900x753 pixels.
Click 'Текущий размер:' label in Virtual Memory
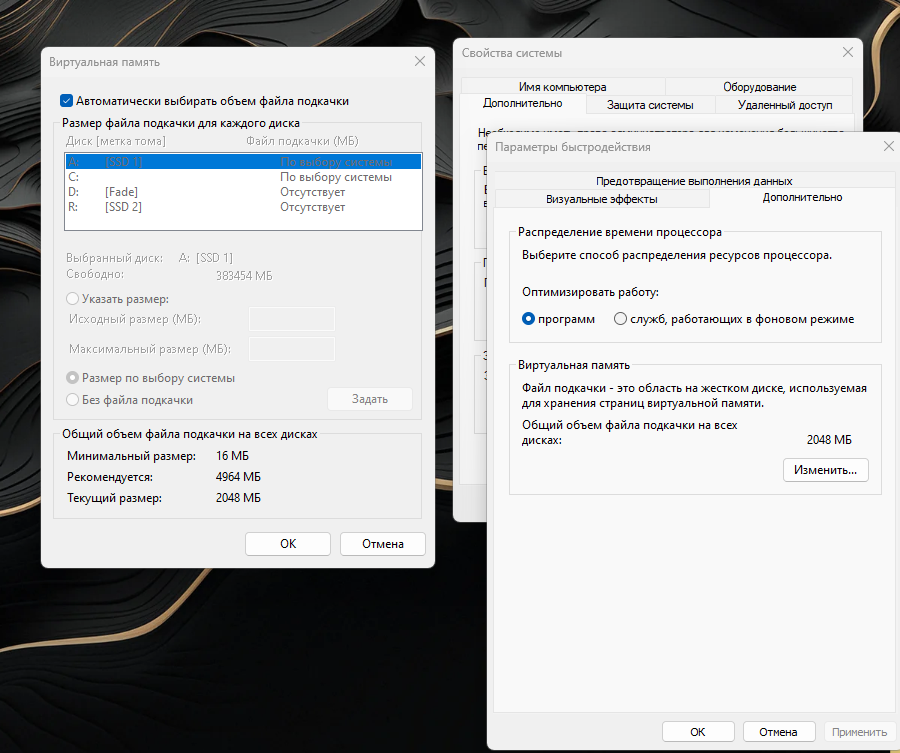click(x=114, y=498)
